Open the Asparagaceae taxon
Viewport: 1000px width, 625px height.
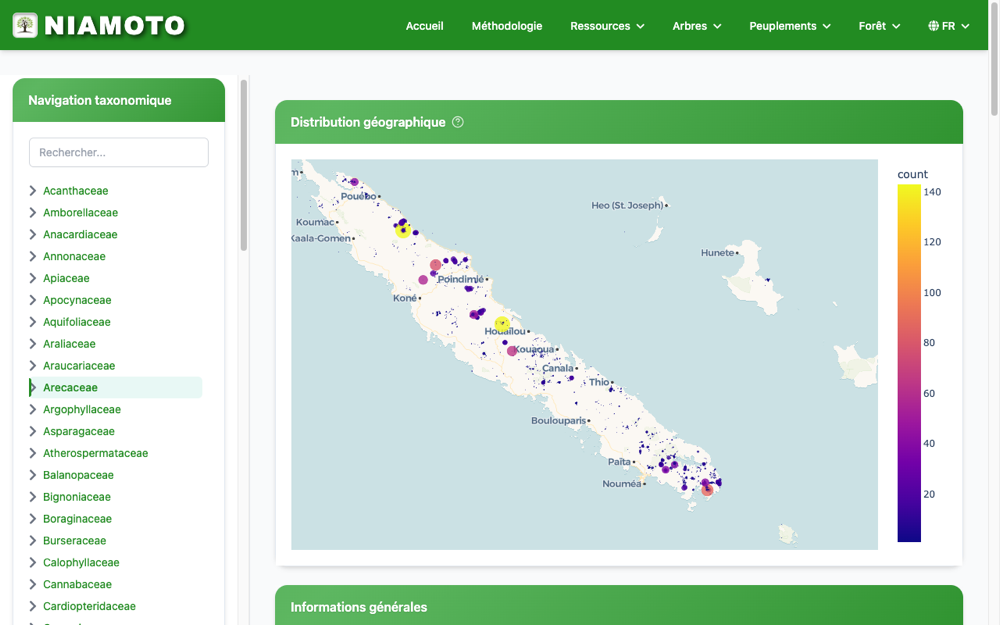78,431
